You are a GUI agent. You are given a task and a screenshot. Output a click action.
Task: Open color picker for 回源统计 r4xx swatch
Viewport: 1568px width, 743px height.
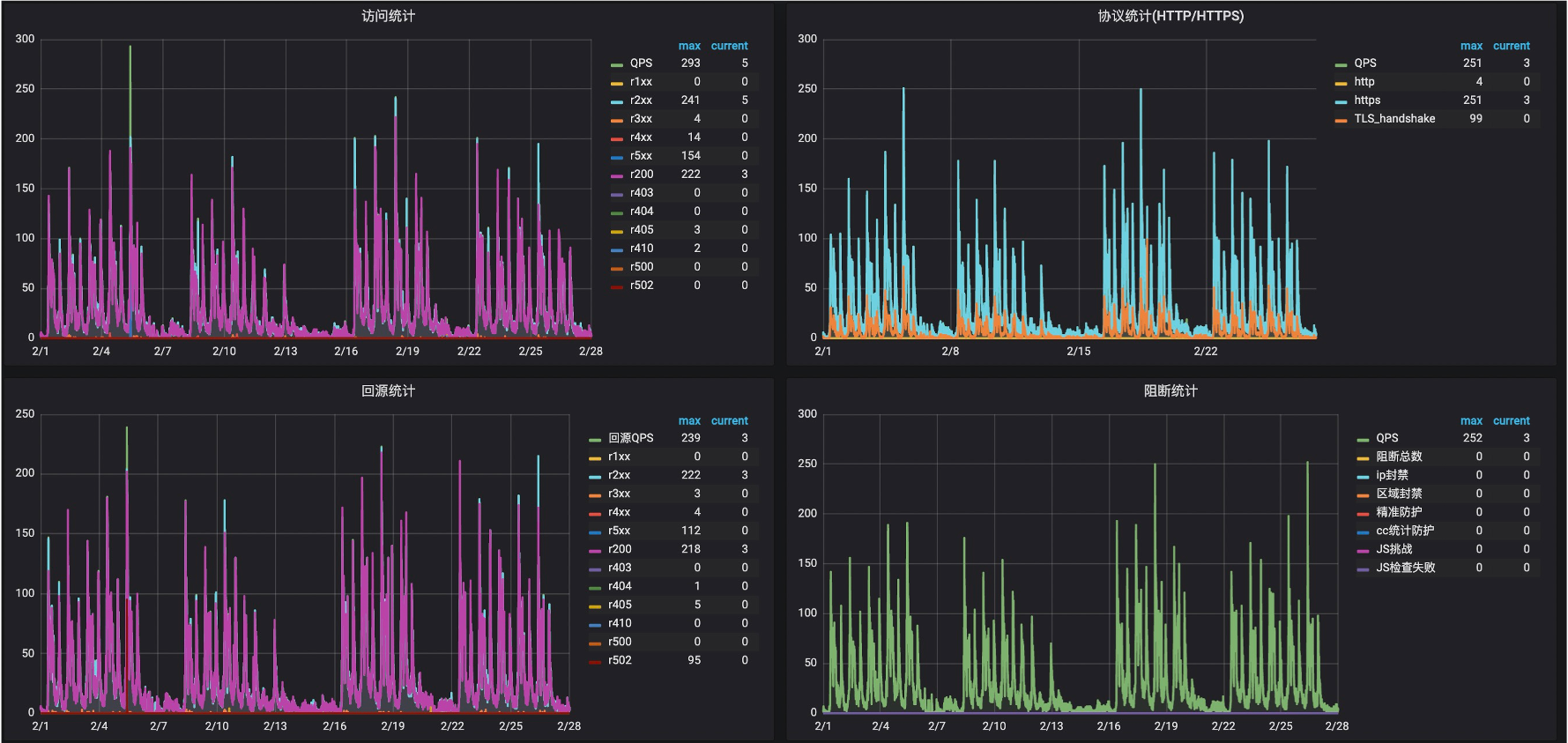tap(595, 514)
